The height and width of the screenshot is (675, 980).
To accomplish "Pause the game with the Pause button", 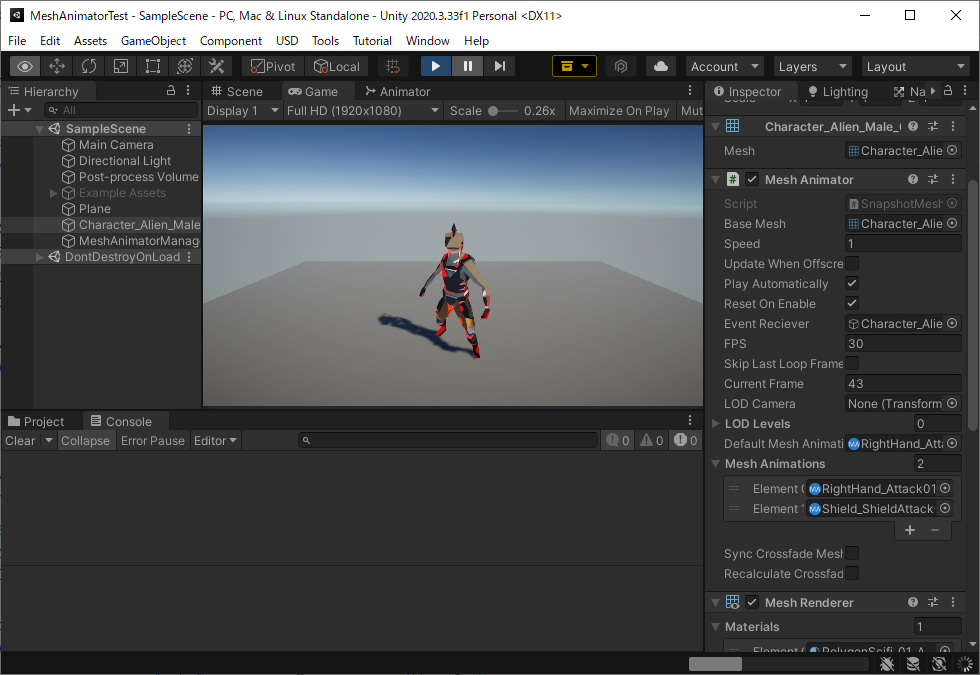I will pyautogui.click(x=468, y=66).
